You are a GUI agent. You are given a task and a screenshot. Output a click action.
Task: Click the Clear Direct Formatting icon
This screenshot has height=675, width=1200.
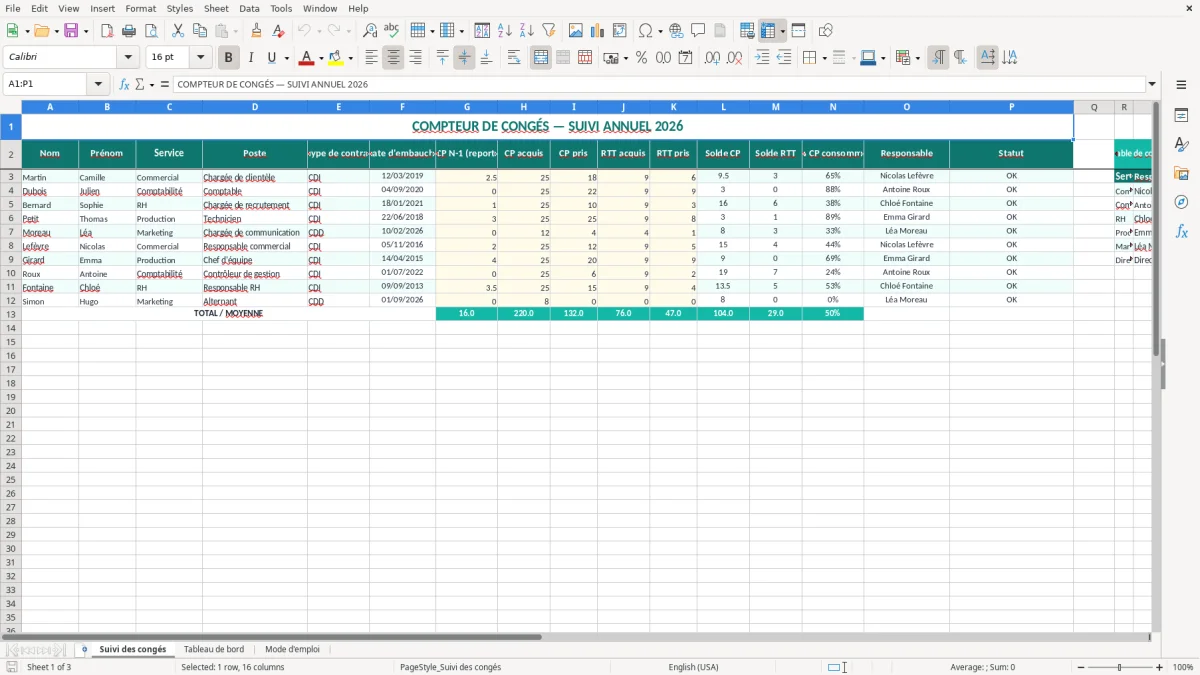pos(279,31)
